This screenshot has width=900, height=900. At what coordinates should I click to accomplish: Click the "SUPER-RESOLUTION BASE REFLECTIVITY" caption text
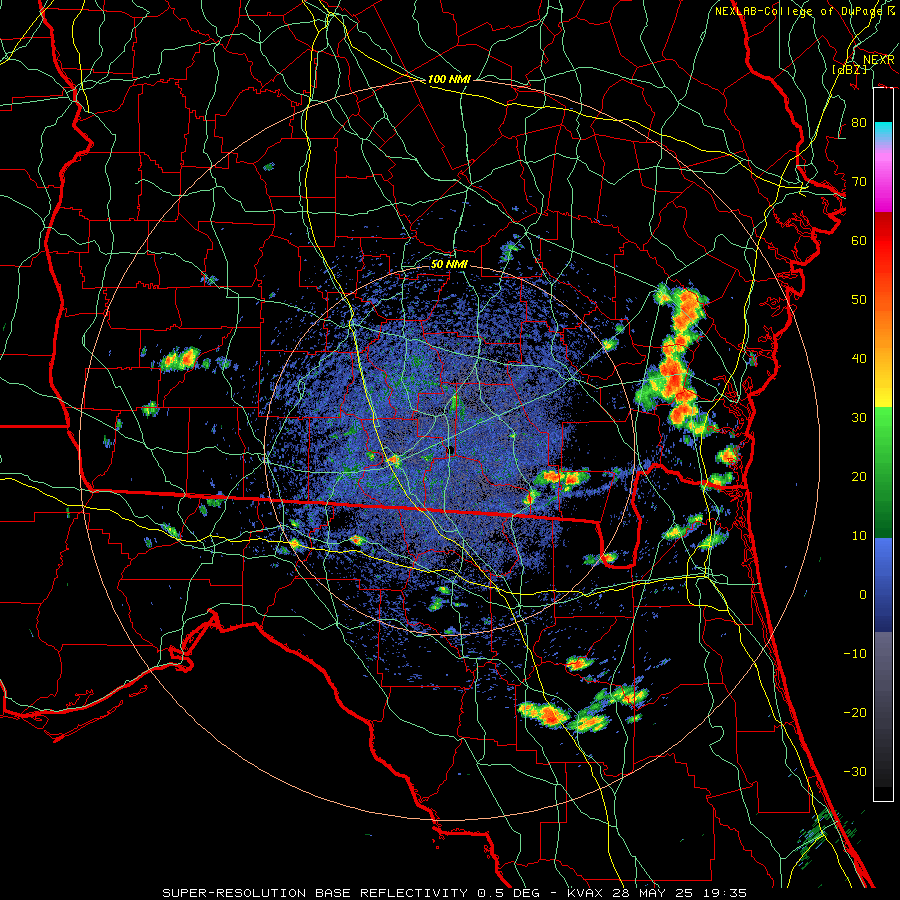pos(315,893)
